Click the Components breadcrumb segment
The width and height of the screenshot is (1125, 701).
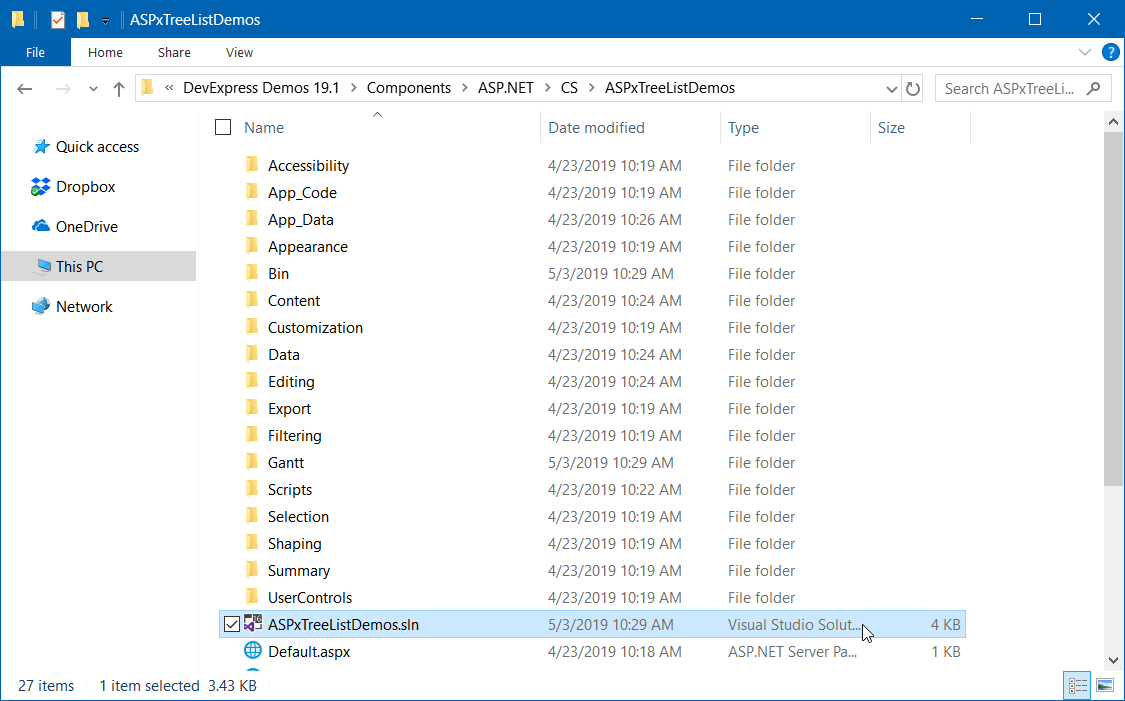click(409, 88)
